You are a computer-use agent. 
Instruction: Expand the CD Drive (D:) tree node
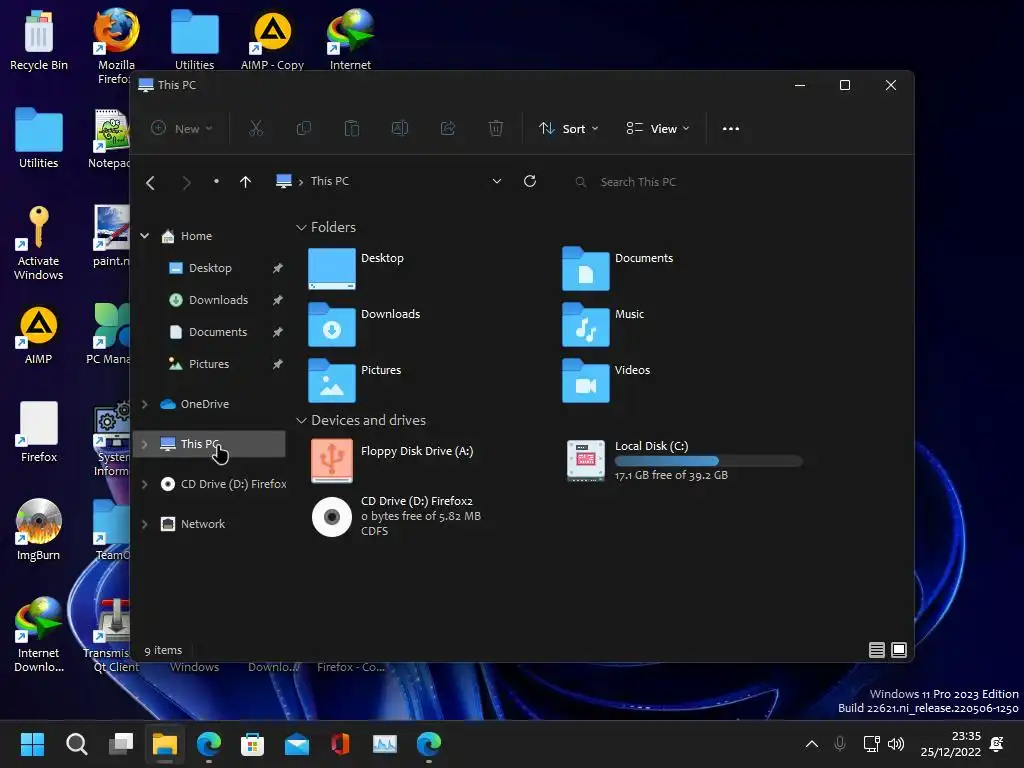[x=145, y=484]
